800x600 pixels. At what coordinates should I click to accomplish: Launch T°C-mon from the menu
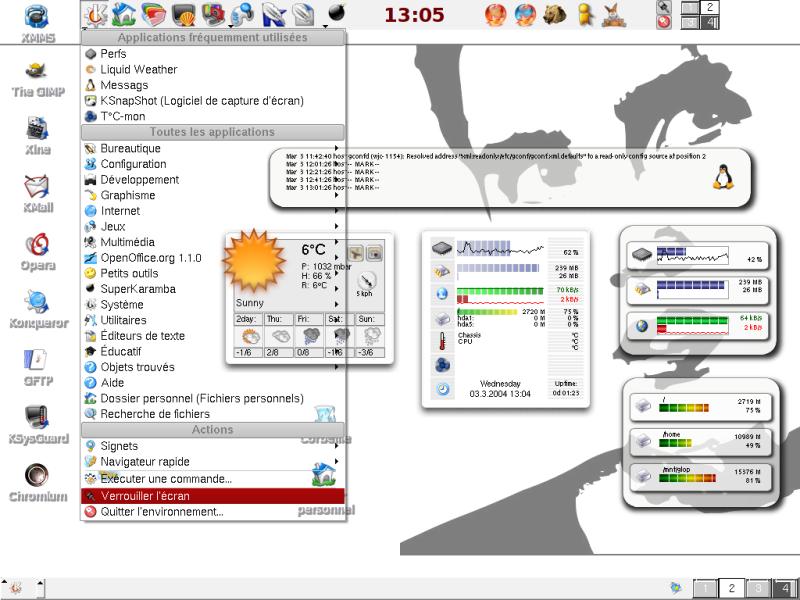[213, 116]
